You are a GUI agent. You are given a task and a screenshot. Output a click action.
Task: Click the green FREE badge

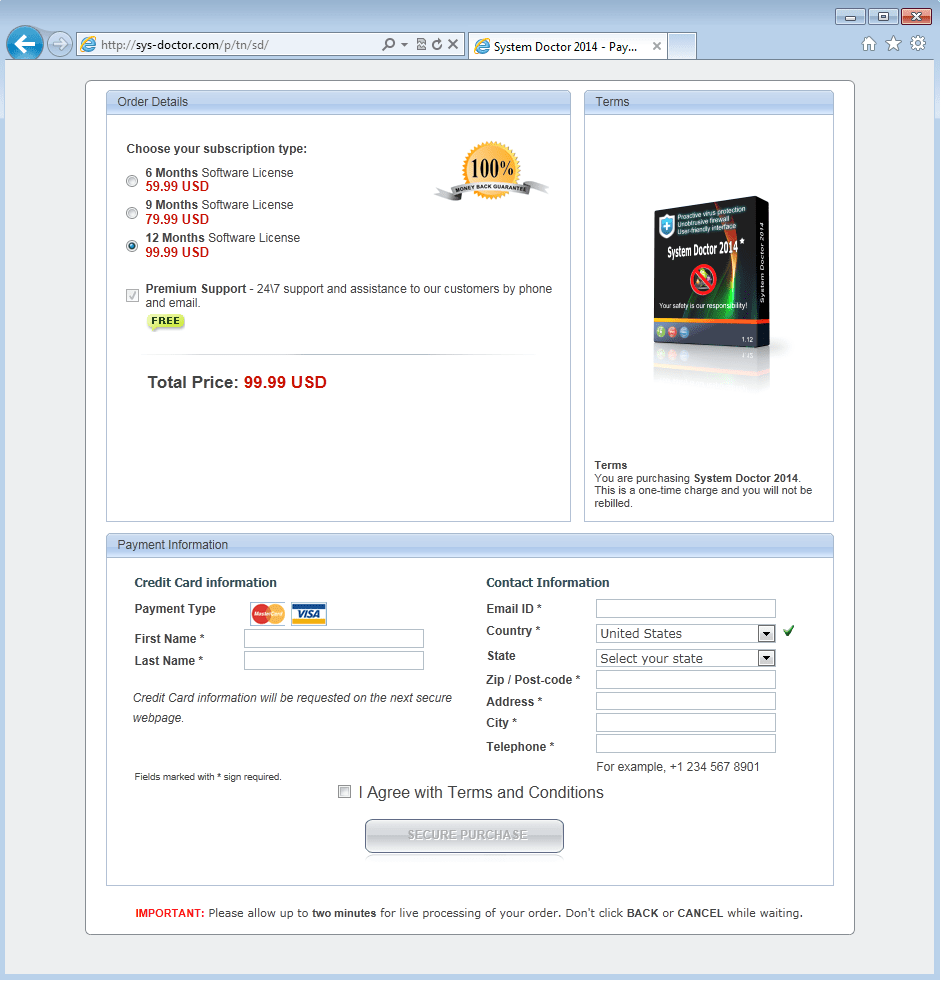(166, 321)
